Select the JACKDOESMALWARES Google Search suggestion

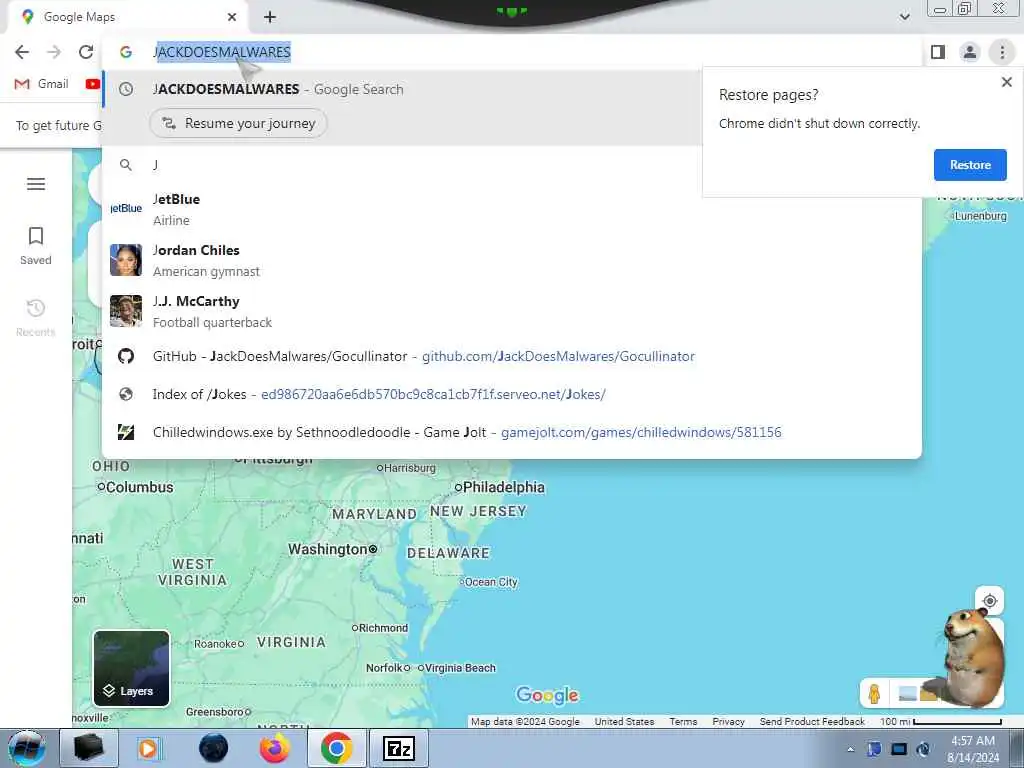coord(402,89)
